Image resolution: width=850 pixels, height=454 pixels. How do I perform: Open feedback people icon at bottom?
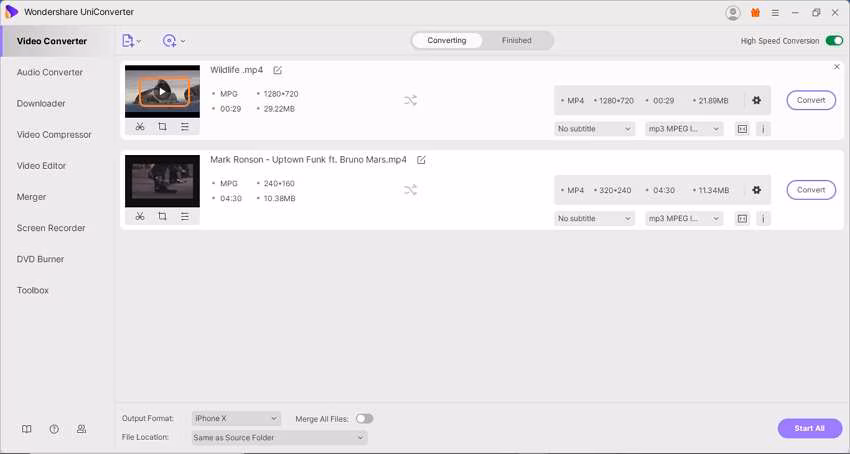coord(81,429)
